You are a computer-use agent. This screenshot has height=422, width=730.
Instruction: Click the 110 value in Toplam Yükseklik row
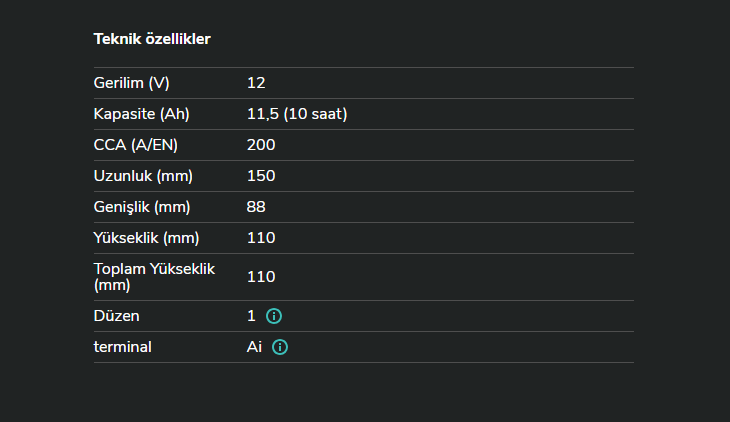pyautogui.click(x=261, y=277)
